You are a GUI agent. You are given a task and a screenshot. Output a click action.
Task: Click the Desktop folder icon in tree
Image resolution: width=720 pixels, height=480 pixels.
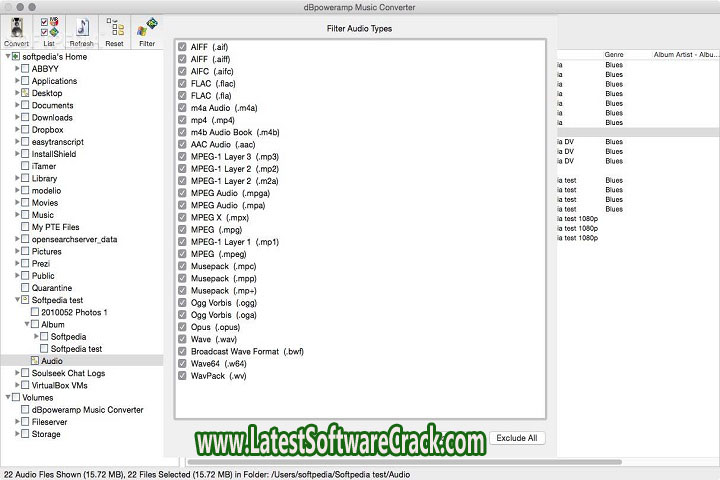pyautogui.click(x=25, y=93)
